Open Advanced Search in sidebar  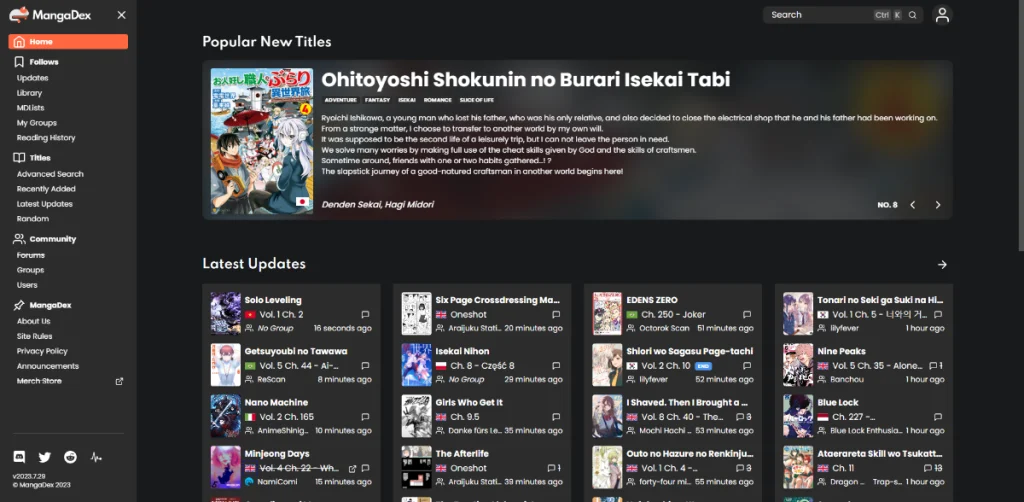(50, 174)
